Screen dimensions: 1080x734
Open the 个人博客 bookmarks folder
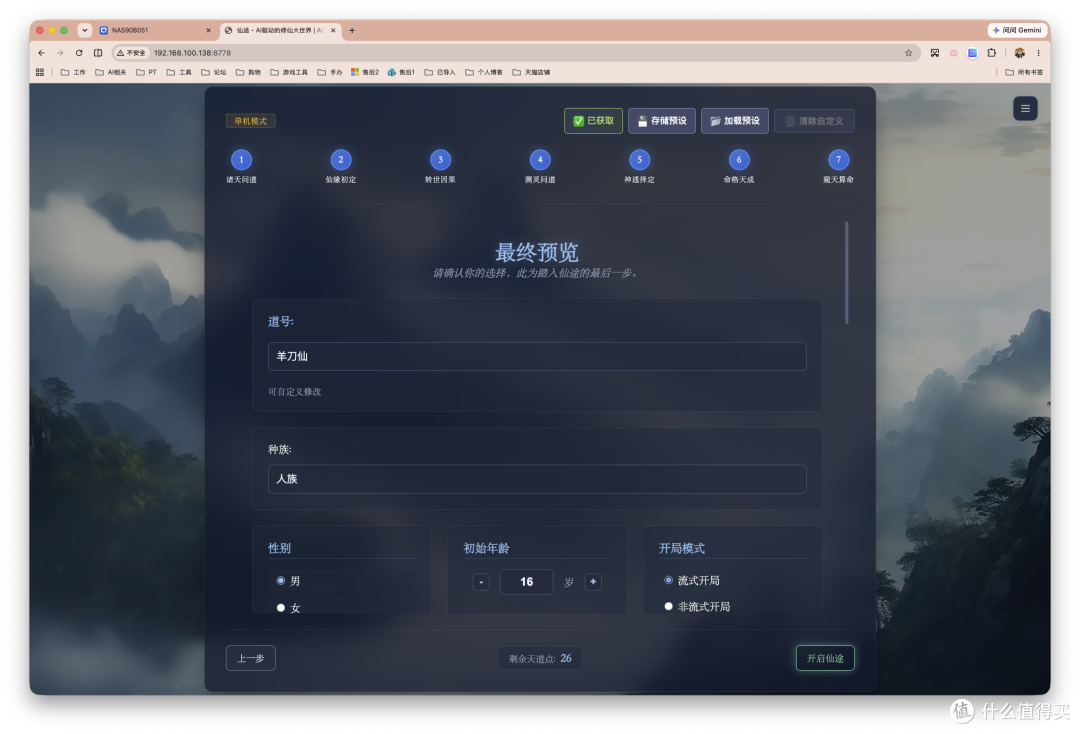pyautogui.click(x=484, y=72)
